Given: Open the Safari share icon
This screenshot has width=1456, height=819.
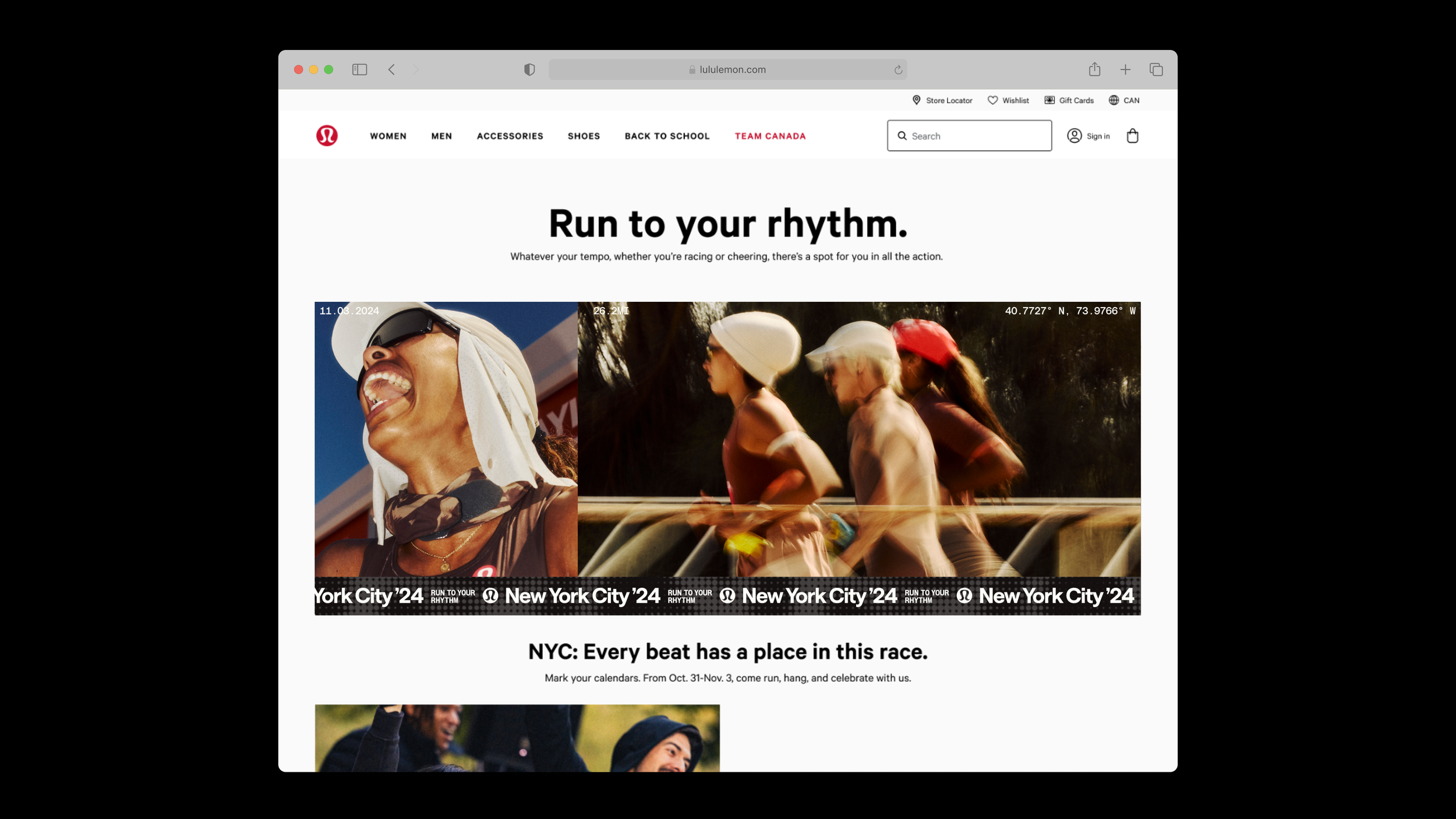Looking at the screenshot, I should (x=1094, y=70).
